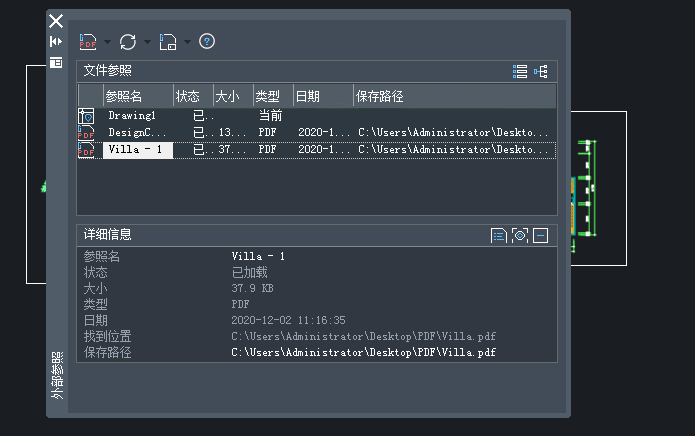Show the preview mode in 详细信息 panel
Image resolution: width=695 pixels, height=436 pixels.
pos(519,235)
